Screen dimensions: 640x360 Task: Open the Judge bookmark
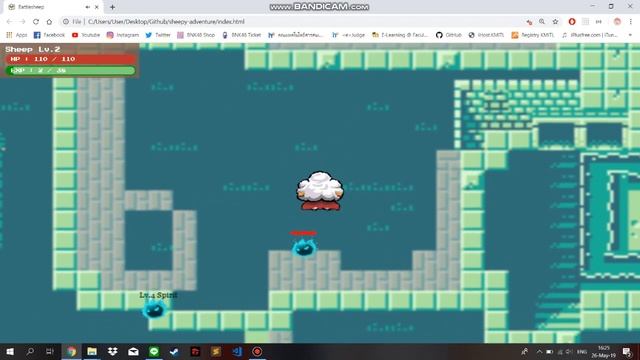(348, 35)
